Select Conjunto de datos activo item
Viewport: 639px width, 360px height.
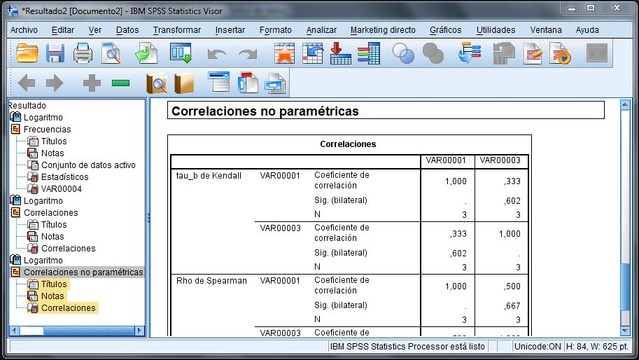[x=88, y=165]
